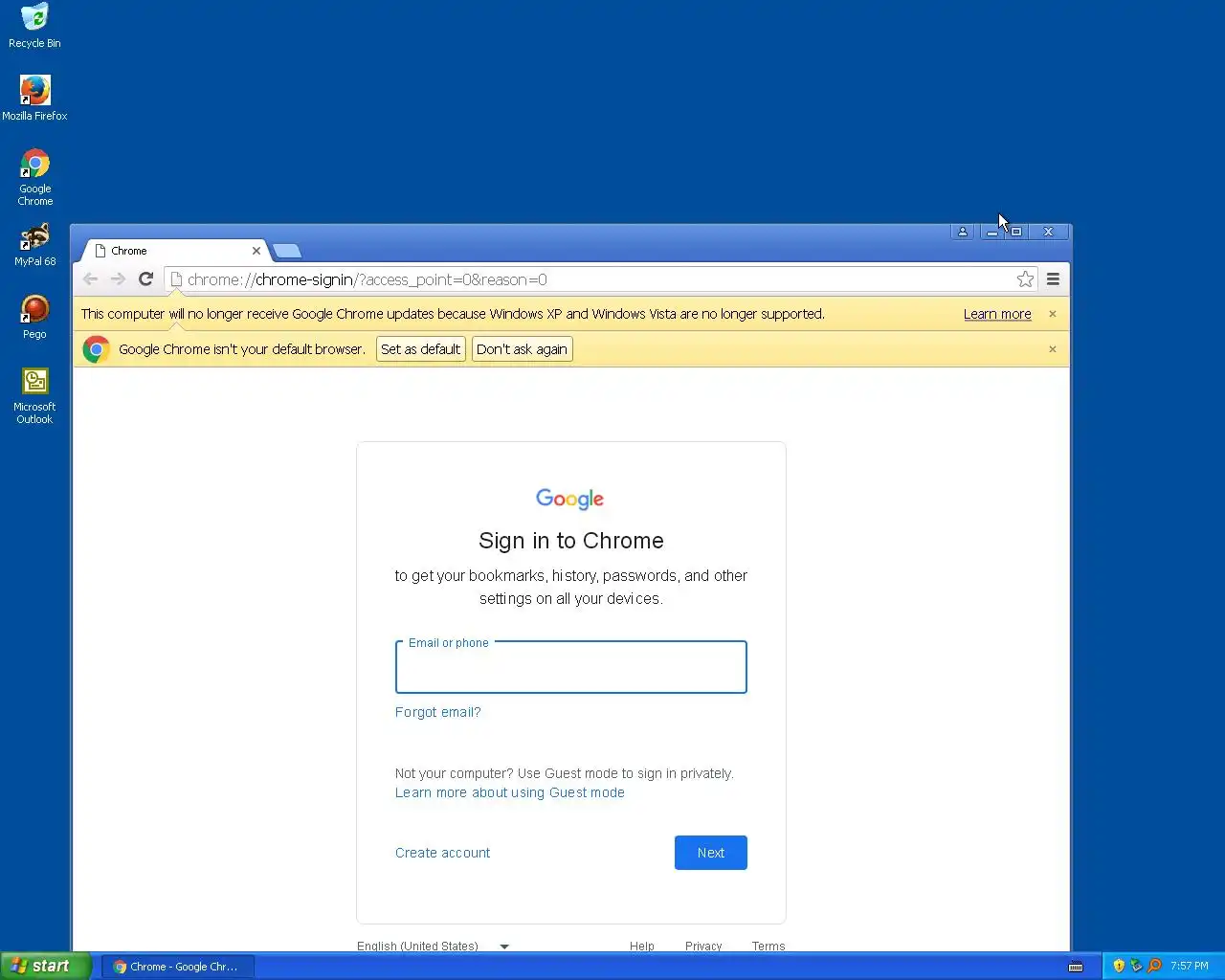Click the green tray icon beside the shield
Screen dimensions: 1225x980
click(x=1137, y=966)
